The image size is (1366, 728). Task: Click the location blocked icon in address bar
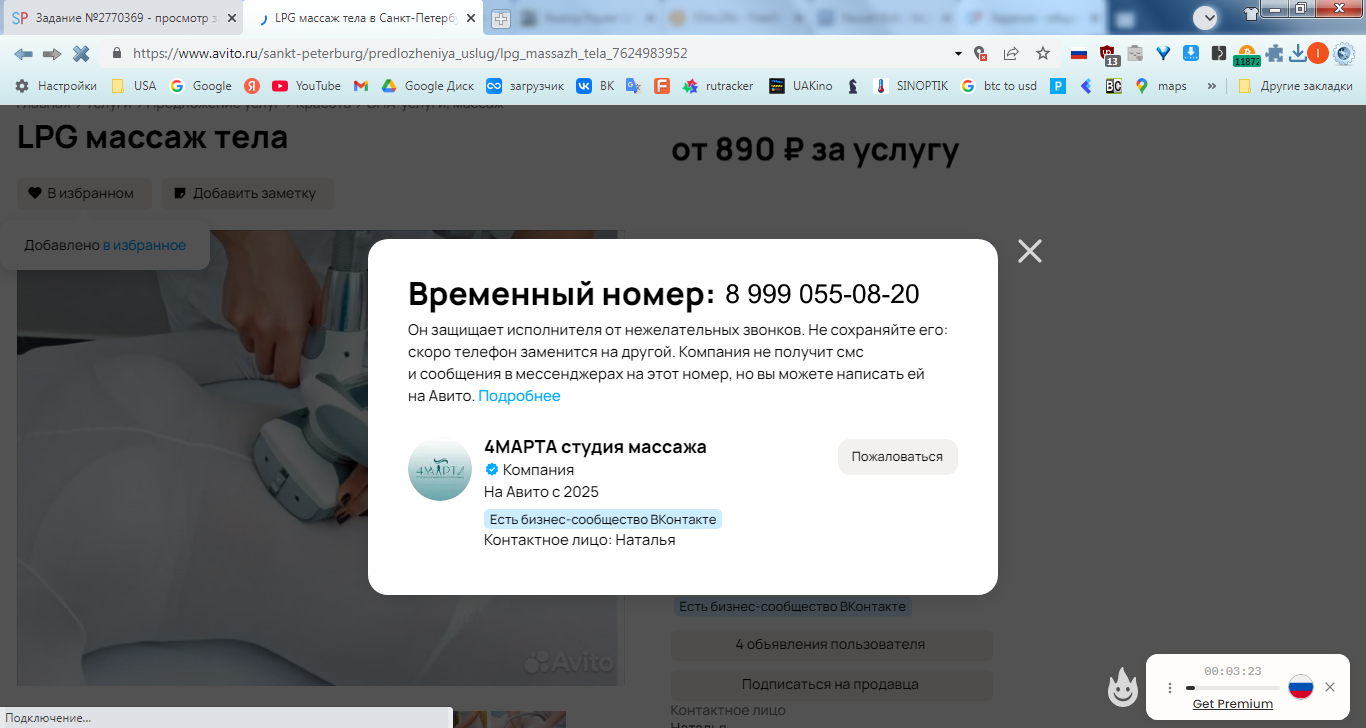click(981, 53)
